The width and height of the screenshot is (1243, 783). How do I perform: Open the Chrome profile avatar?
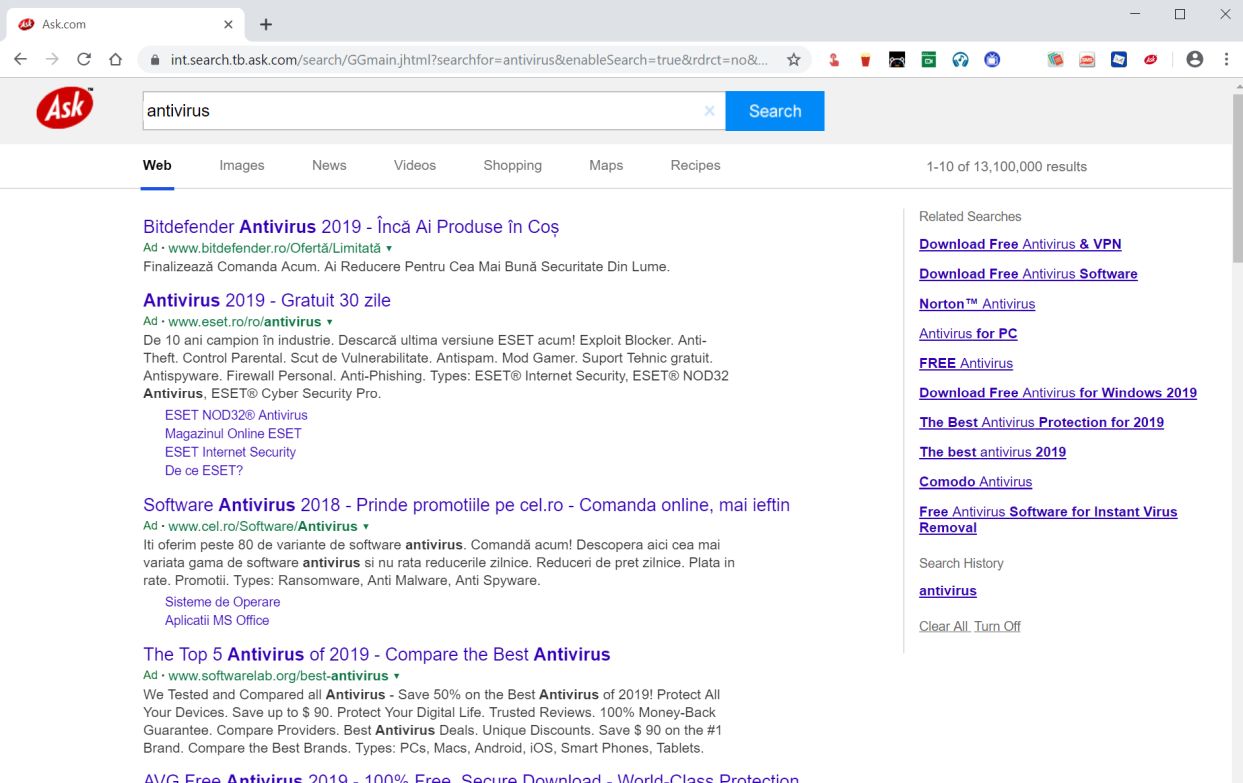pyautogui.click(x=1194, y=60)
